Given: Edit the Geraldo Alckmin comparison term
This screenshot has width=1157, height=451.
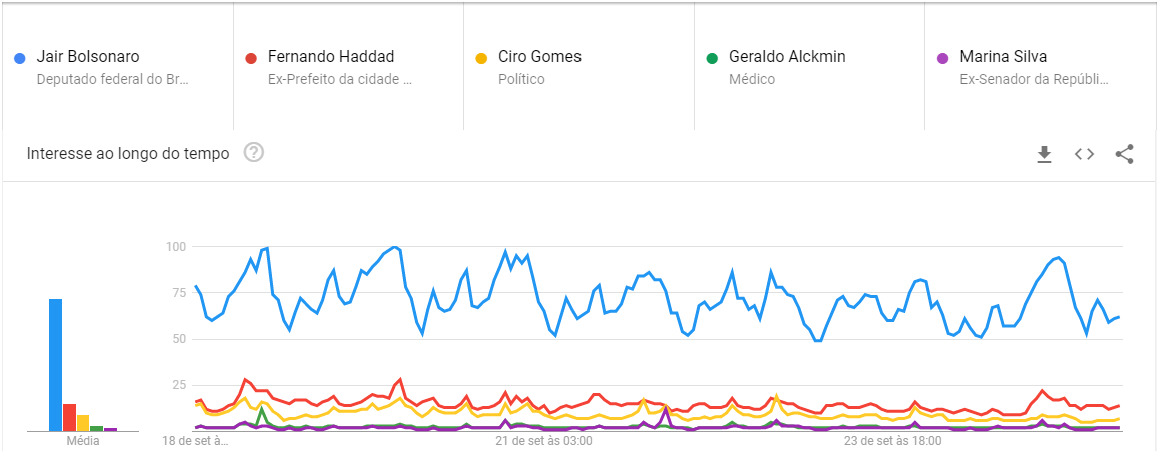Looking at the screenshot, I should coord(787,57).
